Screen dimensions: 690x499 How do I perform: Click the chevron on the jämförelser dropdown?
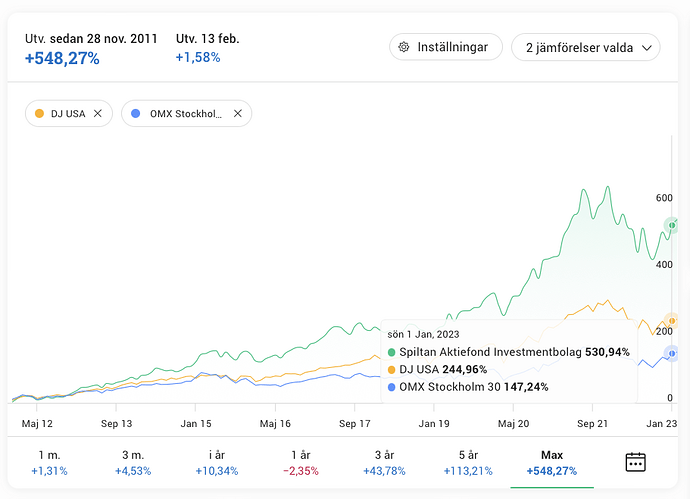click(x=646, y=48)
